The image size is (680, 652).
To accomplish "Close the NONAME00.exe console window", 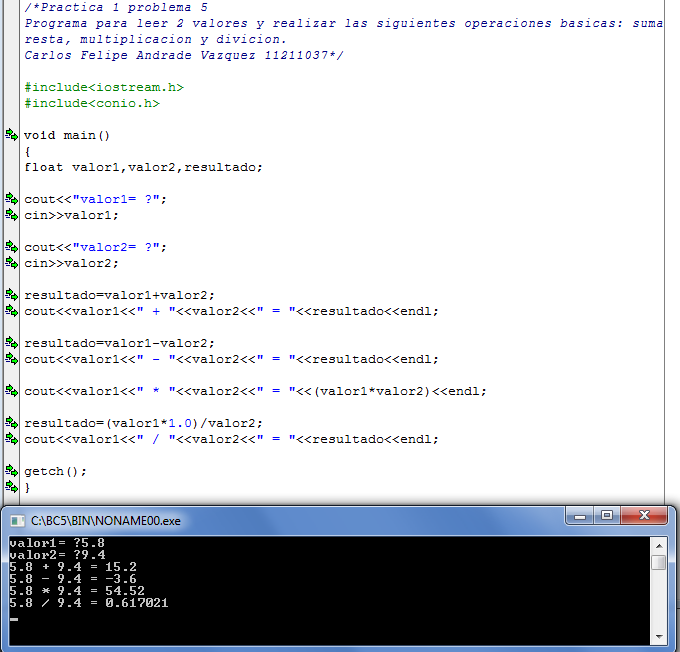I will point(644,516).
